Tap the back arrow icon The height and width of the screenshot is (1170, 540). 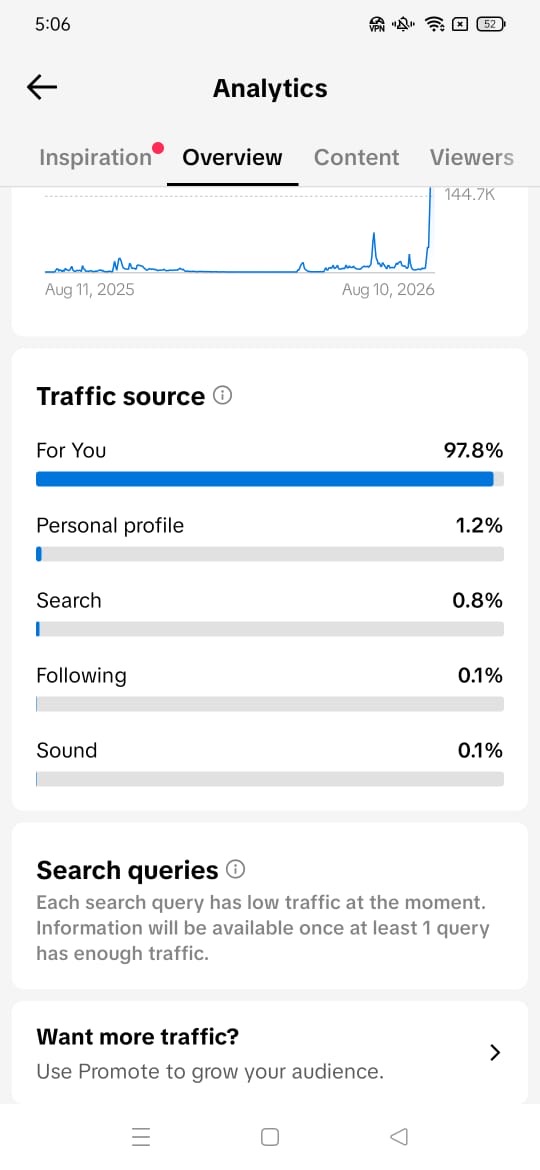pyautogui.click(x=42, y=87)
